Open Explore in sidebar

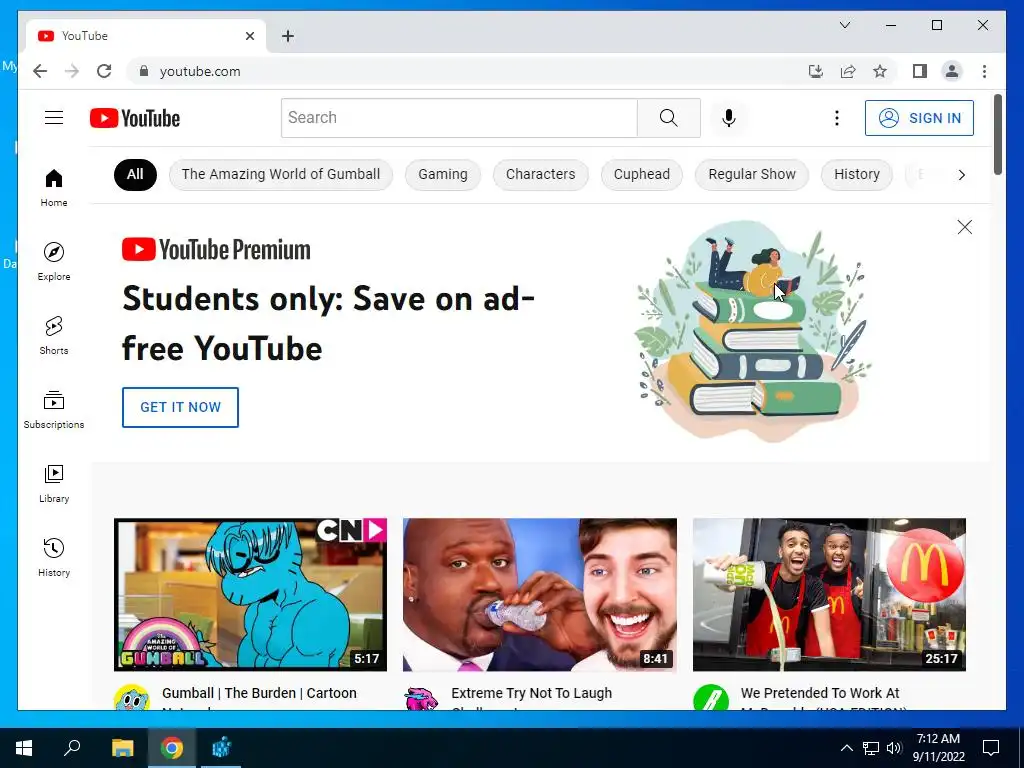[54, 261]
